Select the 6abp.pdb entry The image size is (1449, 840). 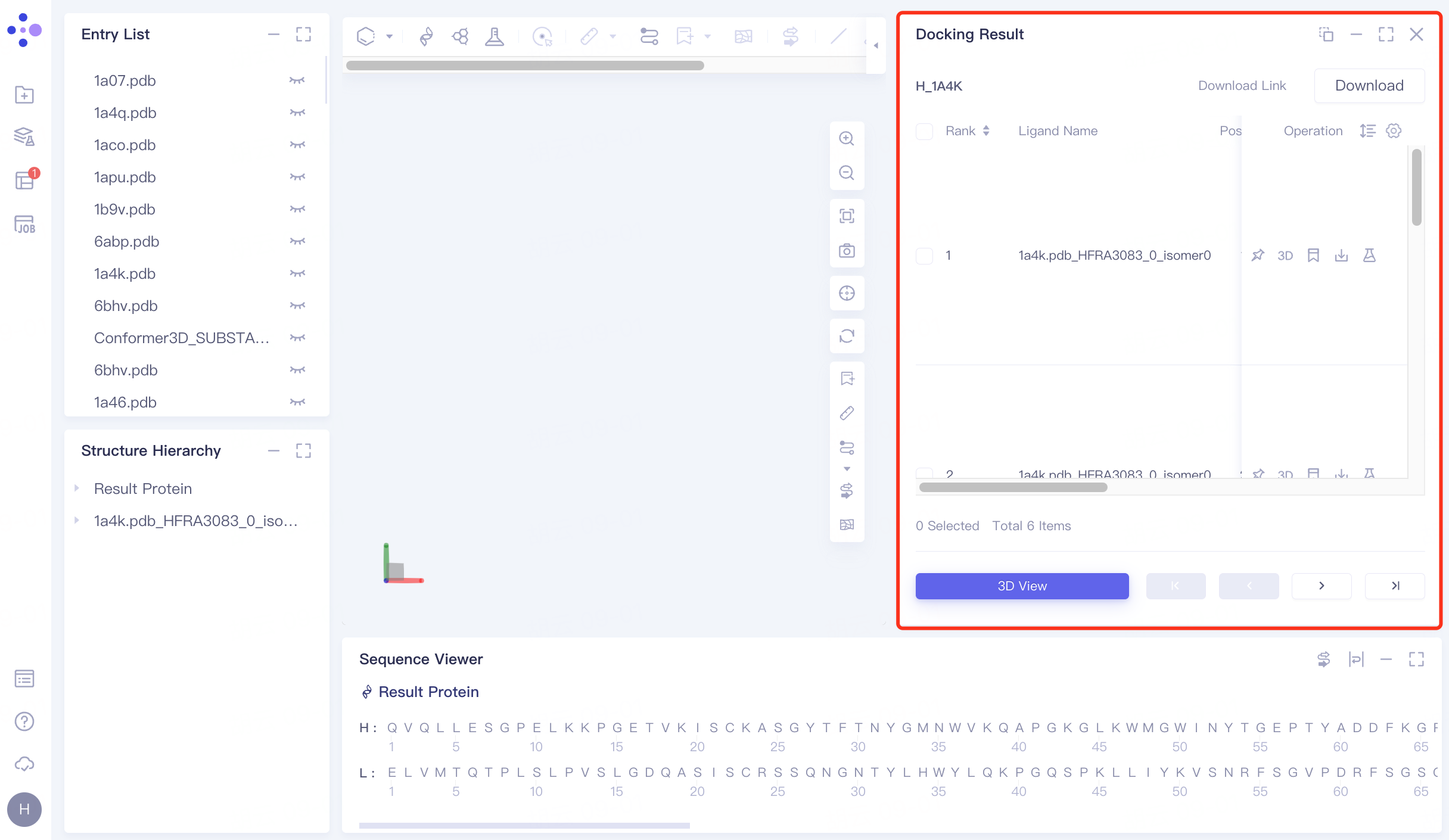126,241
